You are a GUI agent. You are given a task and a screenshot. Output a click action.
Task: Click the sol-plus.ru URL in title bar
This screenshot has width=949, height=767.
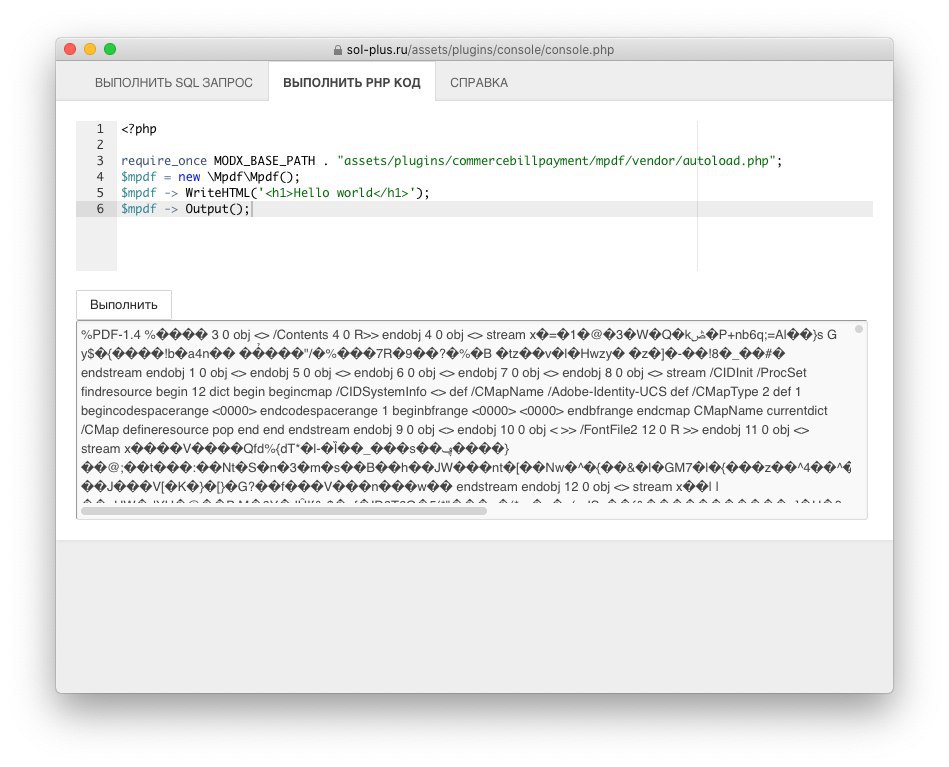tap(480, 50)
